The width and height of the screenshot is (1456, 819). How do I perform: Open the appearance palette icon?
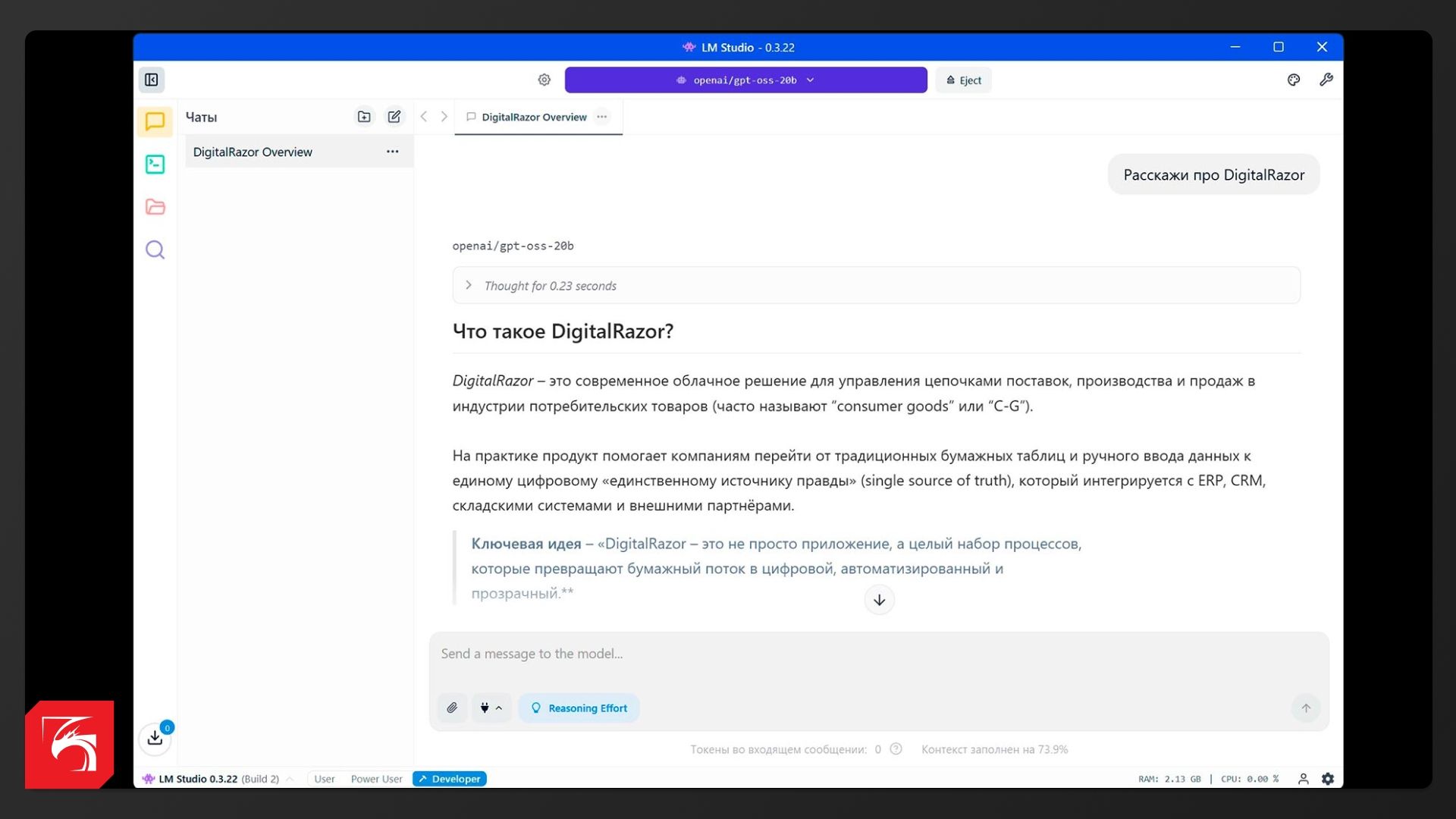click(1294, 80)
